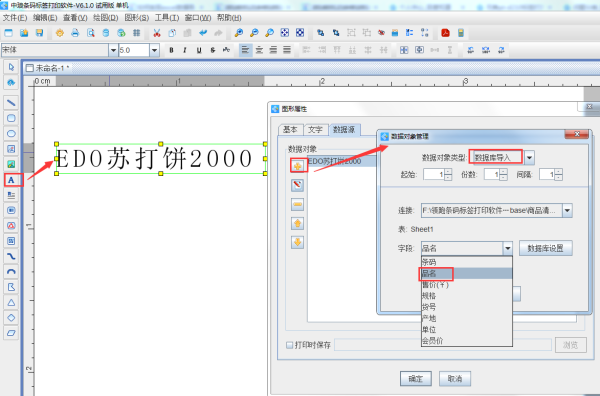Open the 帮助(H) menu

[229, 18]
